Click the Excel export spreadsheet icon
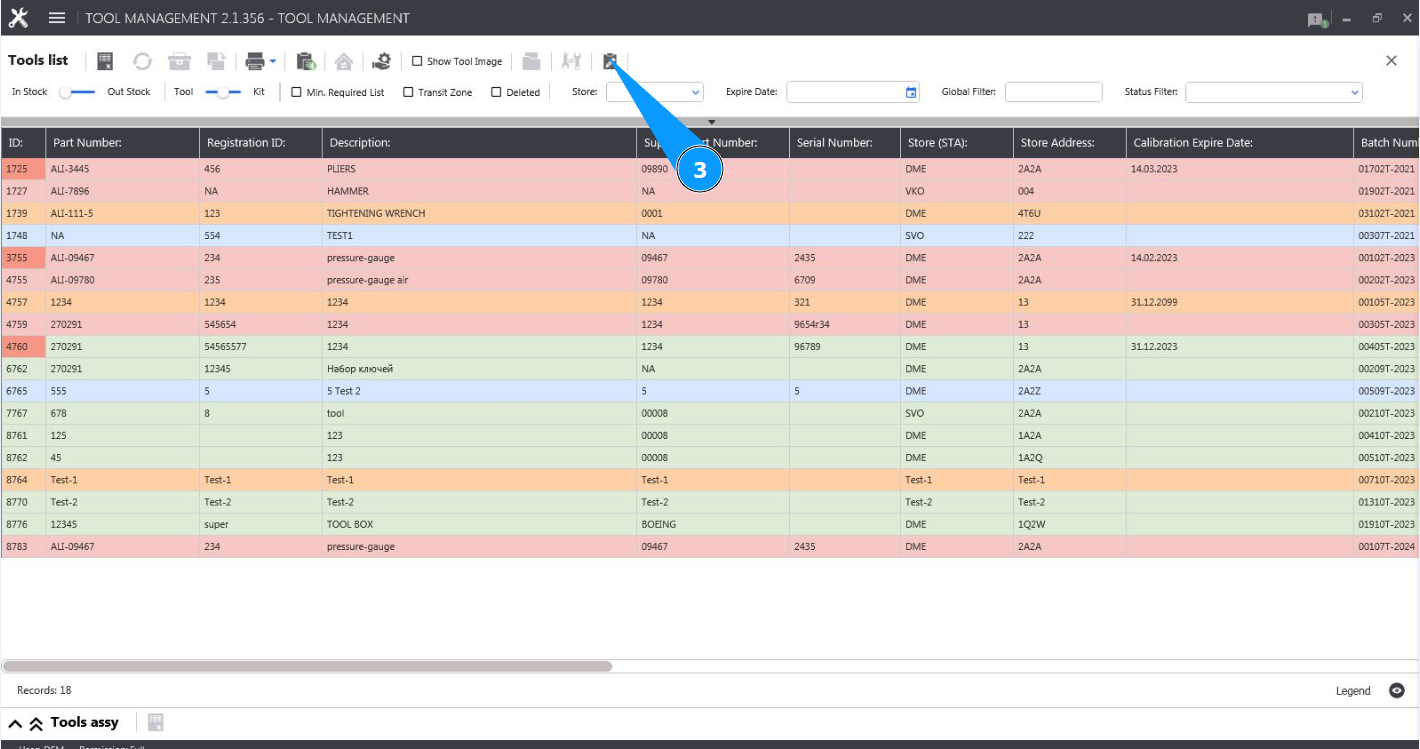1420x749 pixels. (x=105, y=62)
